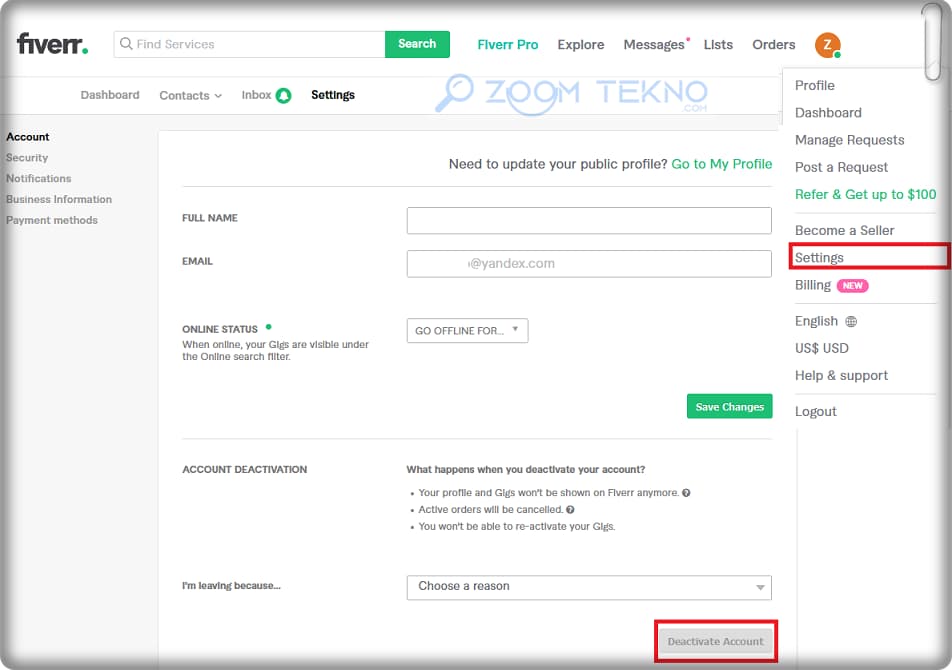The width and height of the screenshot is (952, 670).
Task: Open Help & support in the user menu
Action: (841, 376)
